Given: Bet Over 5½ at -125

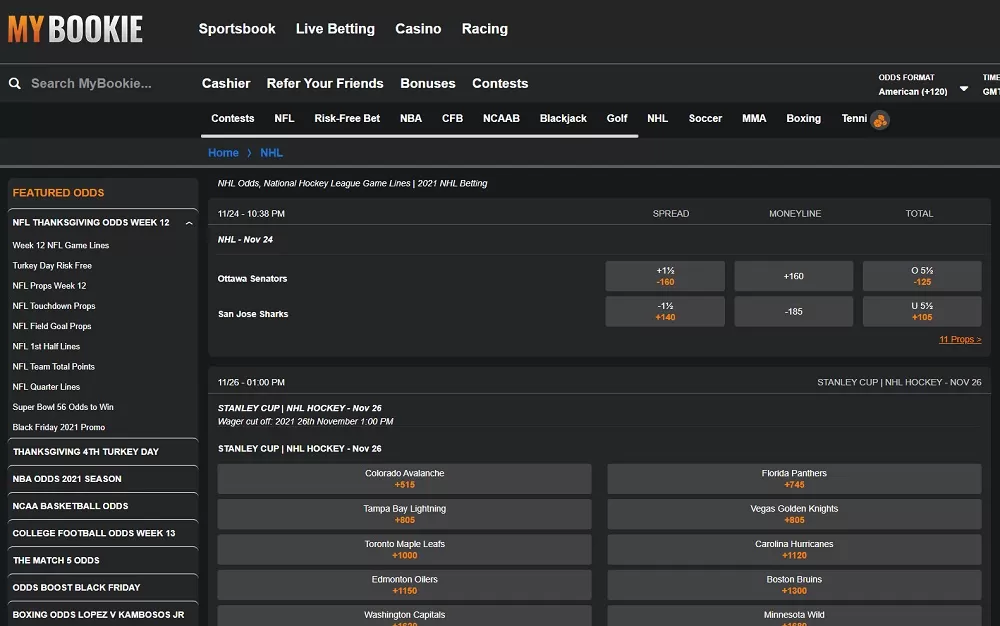Looking at the screenshot, I should [x=922, y=276].
